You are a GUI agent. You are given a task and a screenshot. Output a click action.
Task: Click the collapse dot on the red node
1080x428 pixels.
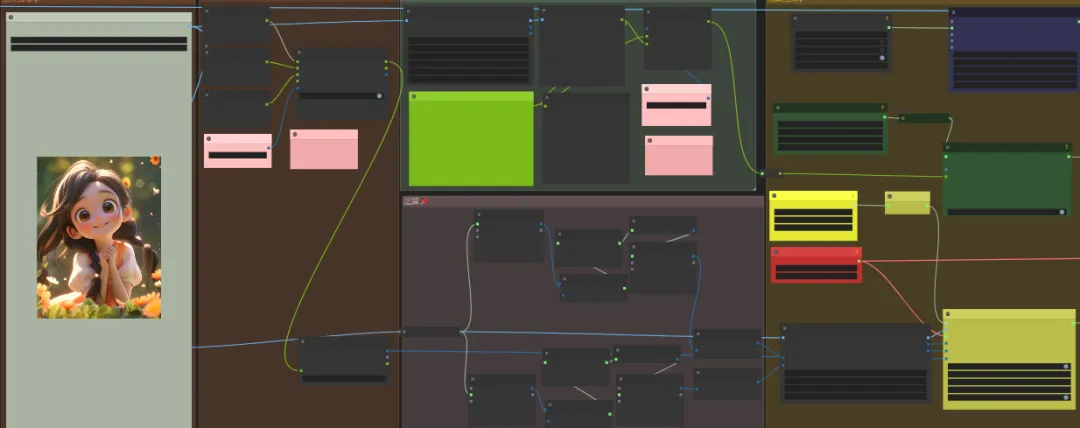(776, 252)
